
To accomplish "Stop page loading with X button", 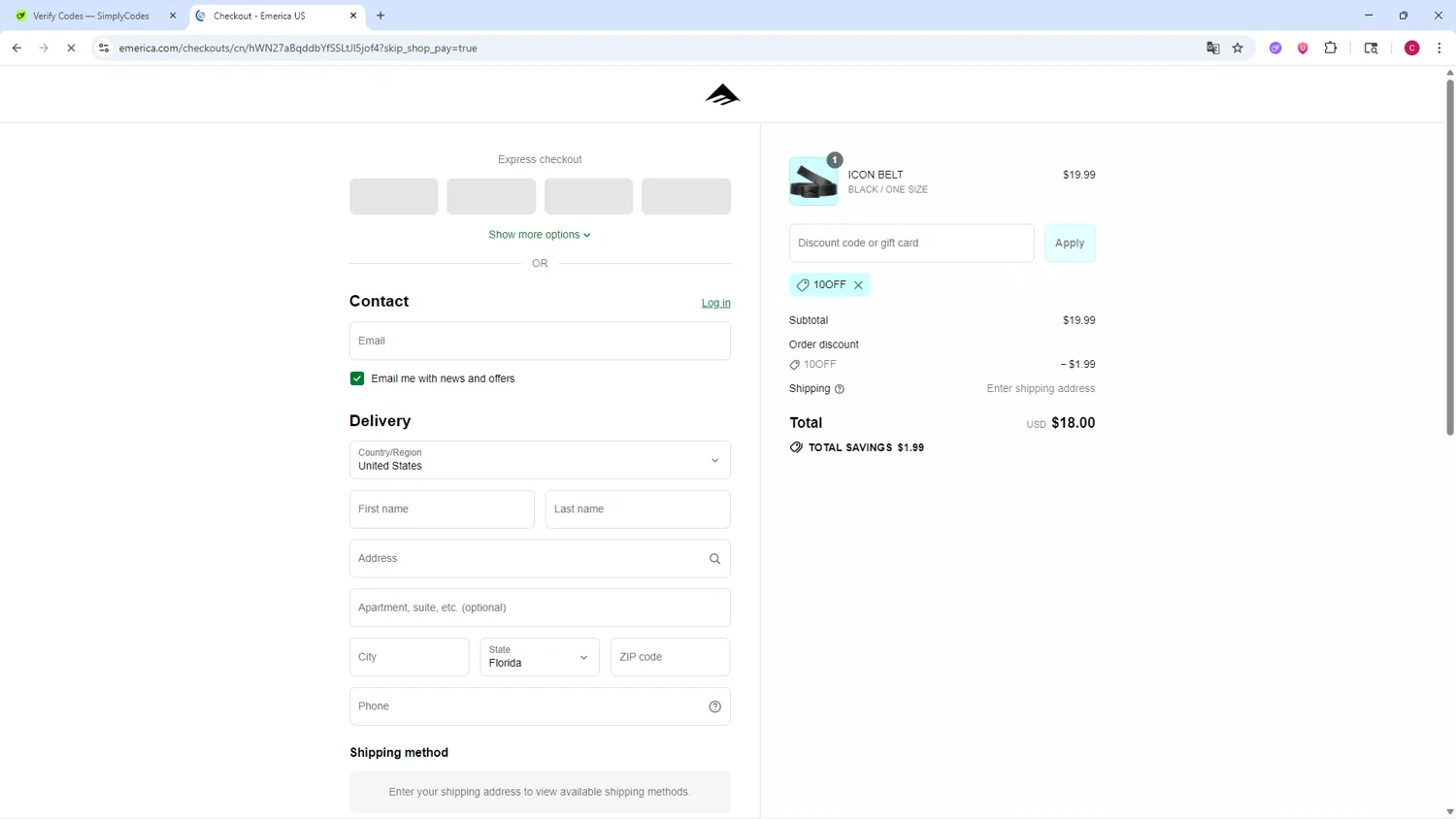I will [x=71, y=48].
